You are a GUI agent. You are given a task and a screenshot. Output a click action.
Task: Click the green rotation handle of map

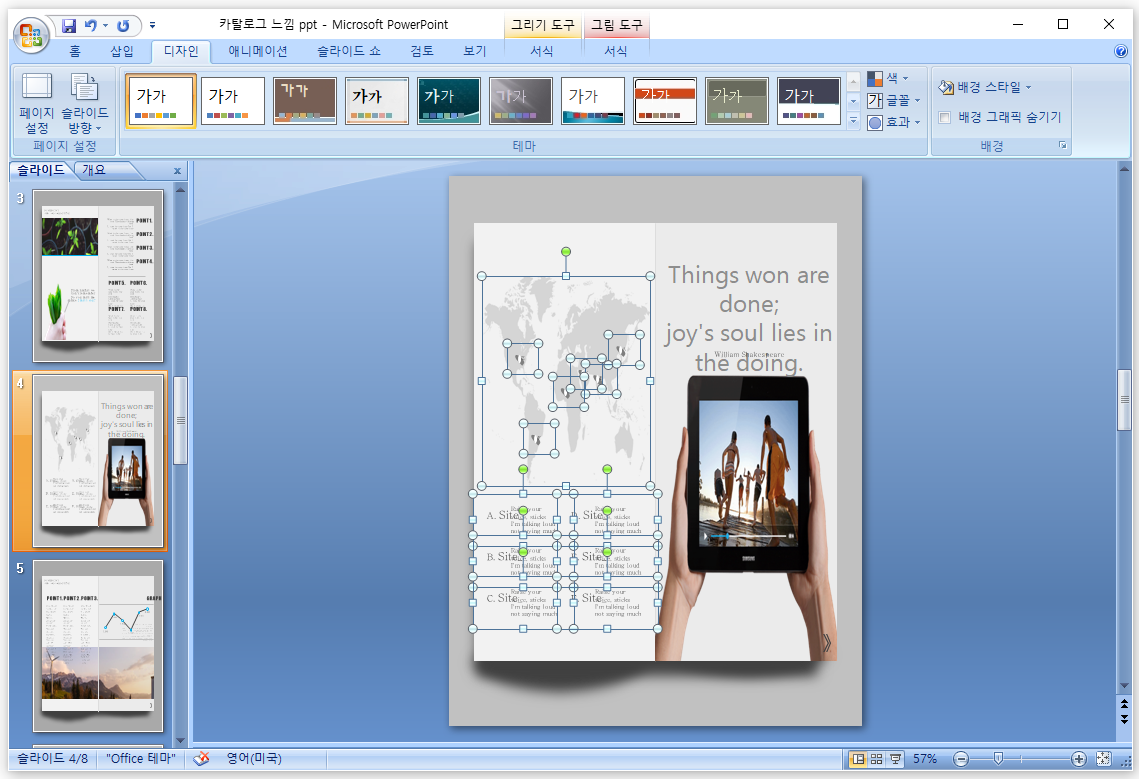pyautogui.click(x=566, y=251)
